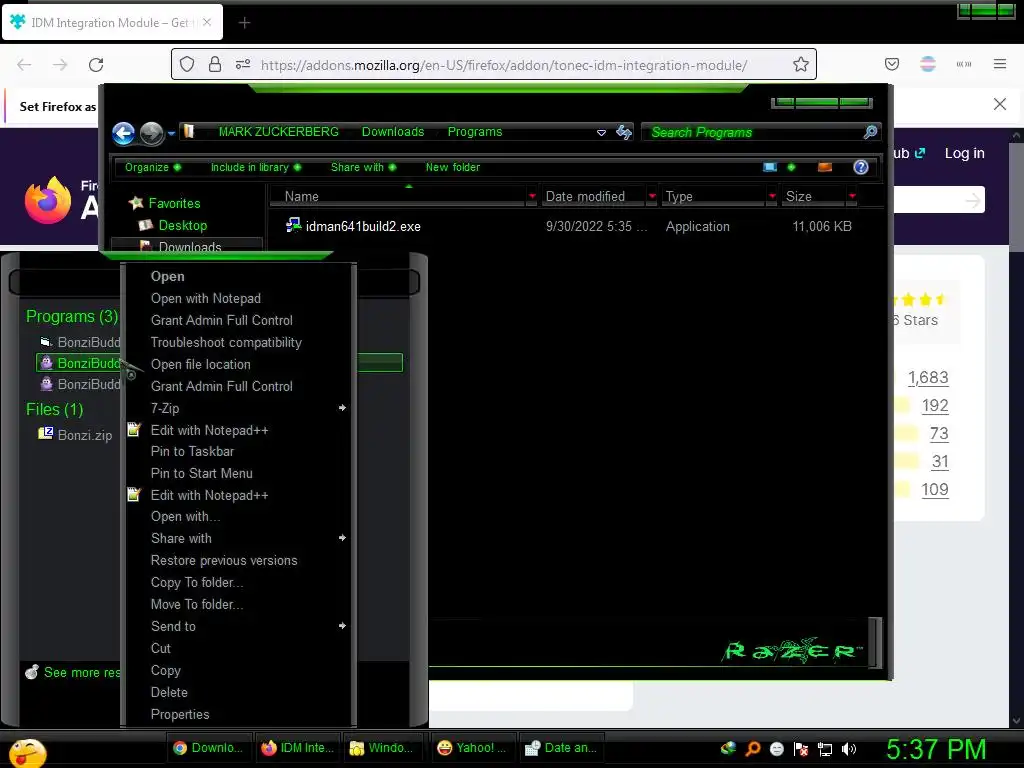Open the Firefox hamburger menu
1024x768 pixels.
point(1000,64)
